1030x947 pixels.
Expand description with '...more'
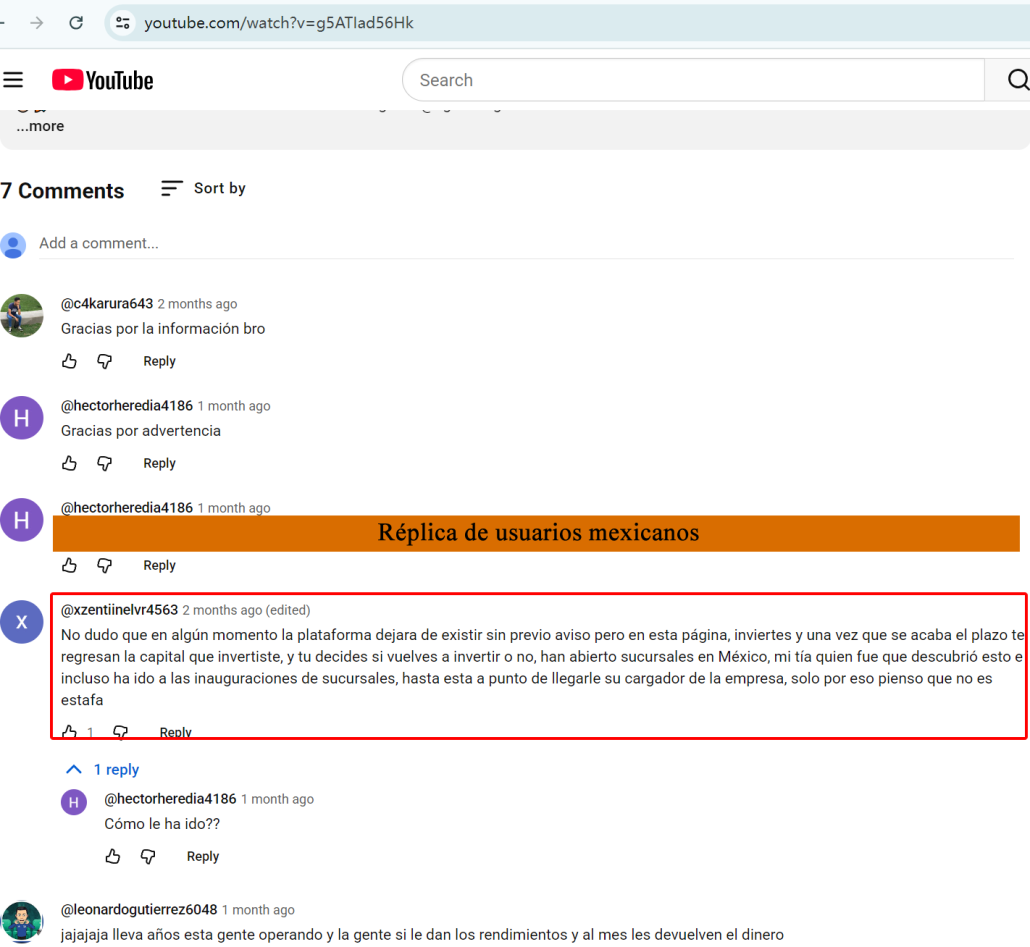pyautogui.click(x=40, y=126)
